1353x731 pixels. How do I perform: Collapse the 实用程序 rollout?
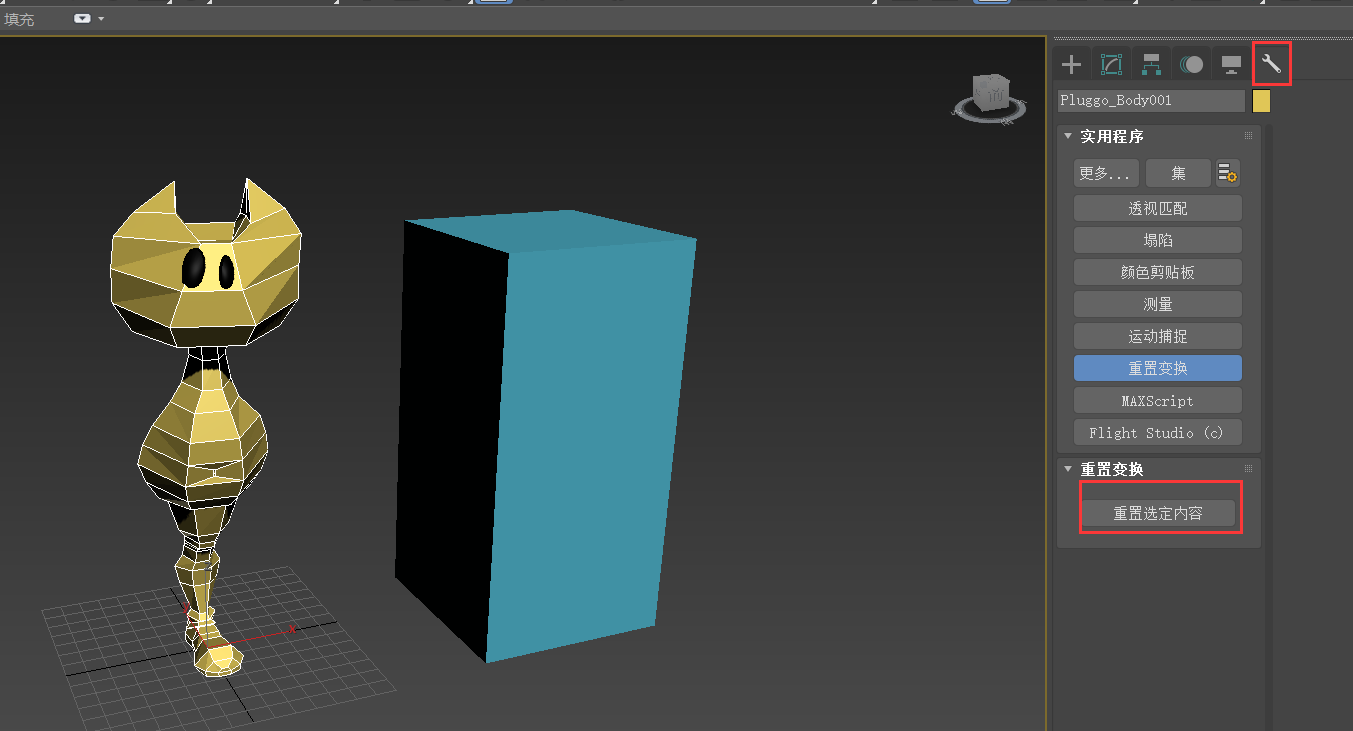point(1067,136)
